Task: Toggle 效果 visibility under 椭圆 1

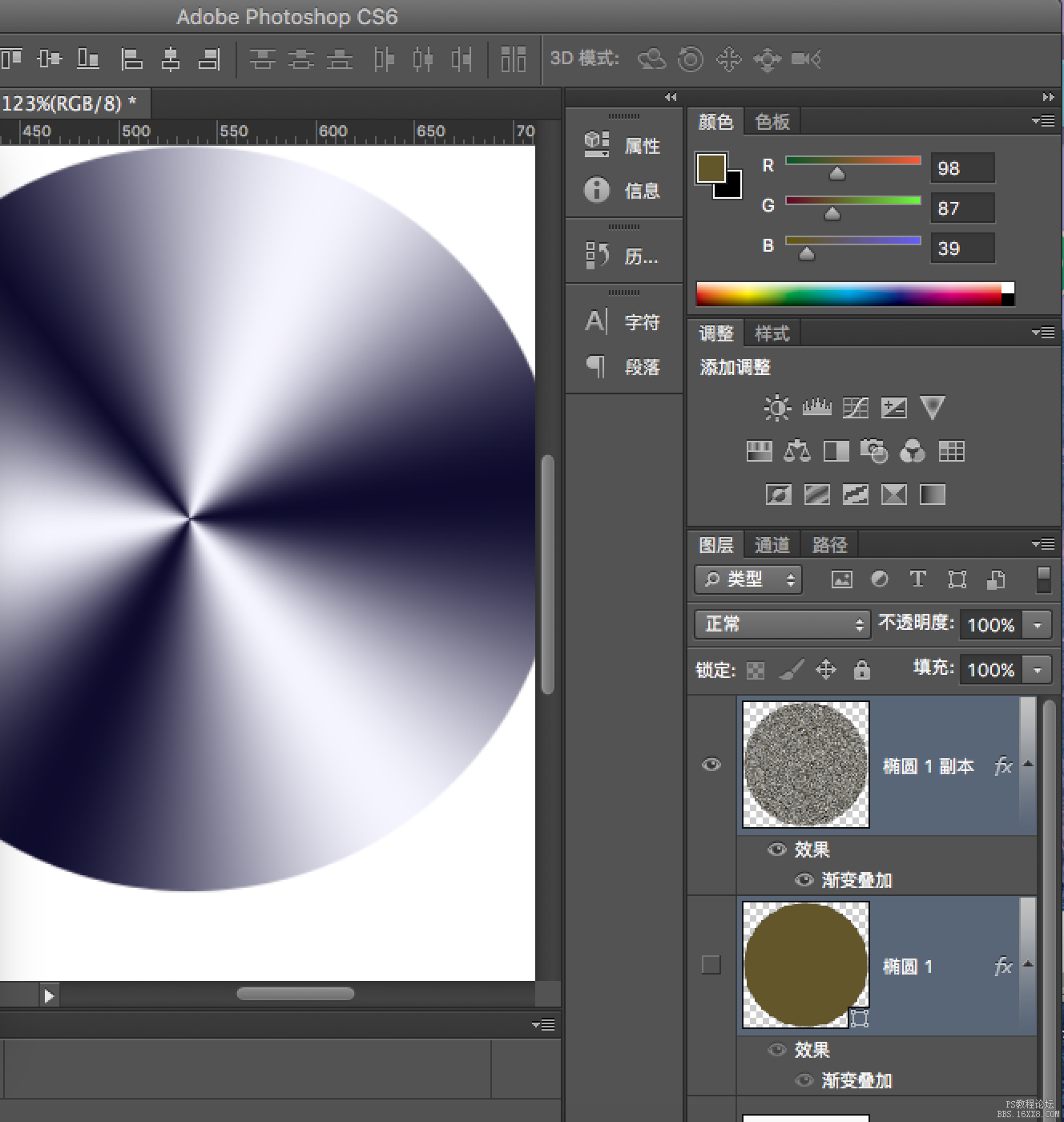Action: [776, 1050]
